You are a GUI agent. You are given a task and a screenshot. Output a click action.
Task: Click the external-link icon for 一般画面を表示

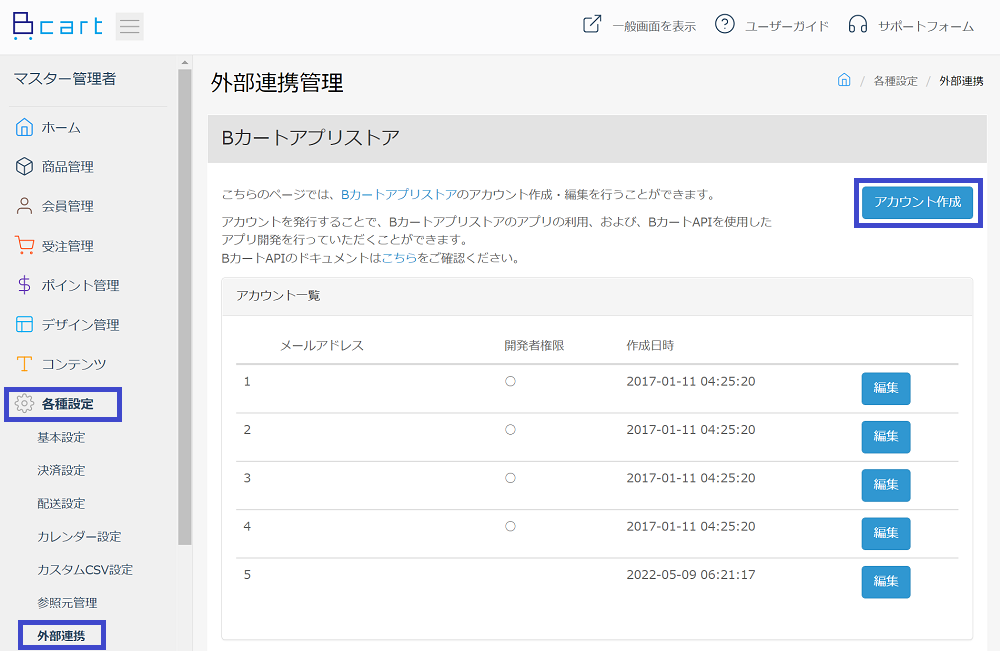point(592,25)
